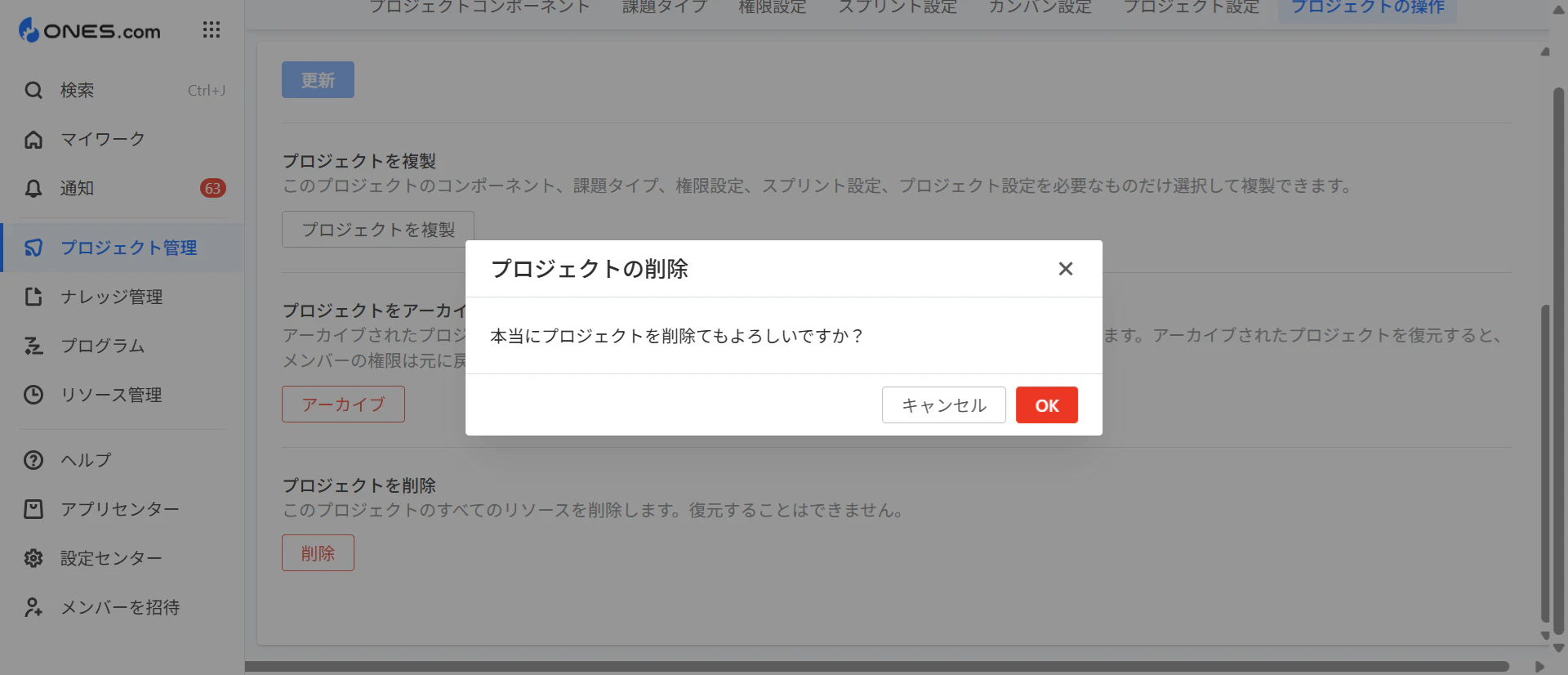Click the horizontal scrollbar at bottom
Screen dimensions: 1568x675
876,666
